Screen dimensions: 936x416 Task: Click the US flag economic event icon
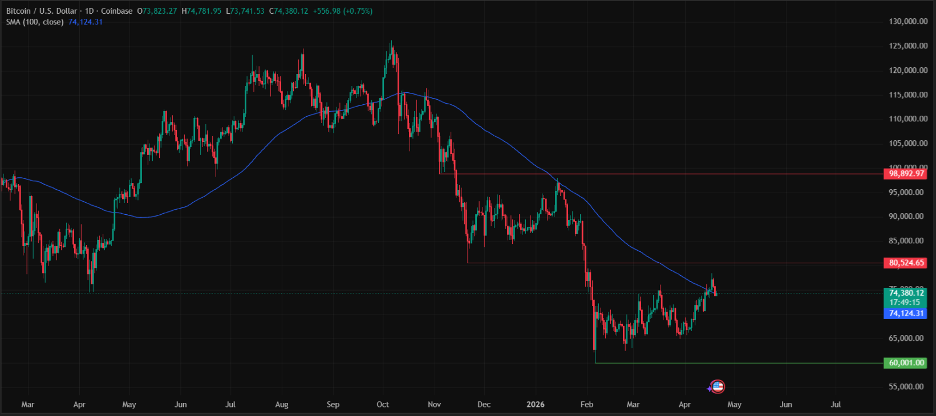[x=718, y=387]
